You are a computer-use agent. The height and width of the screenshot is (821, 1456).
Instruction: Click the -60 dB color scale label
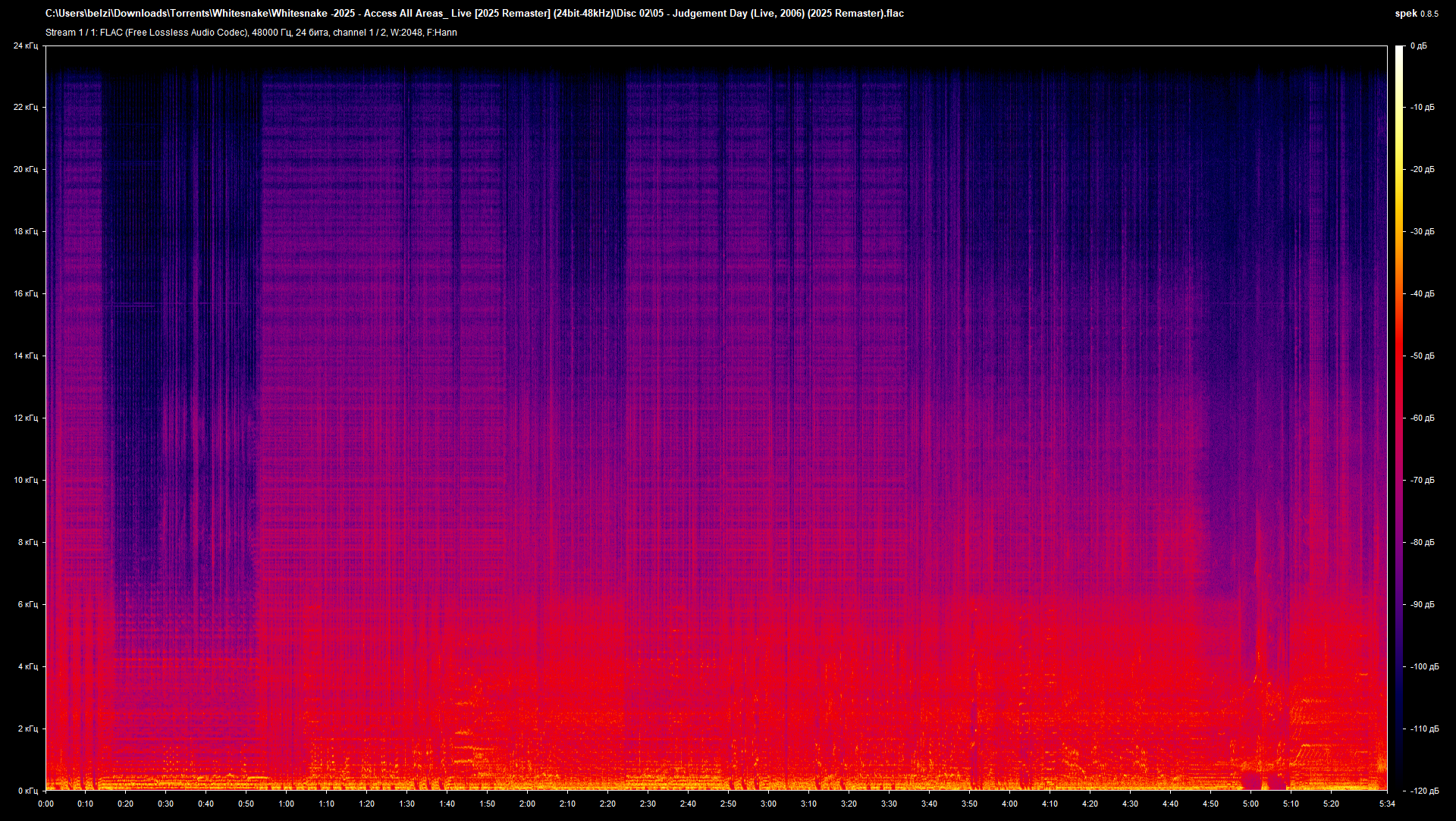(x=1422, y=418)
